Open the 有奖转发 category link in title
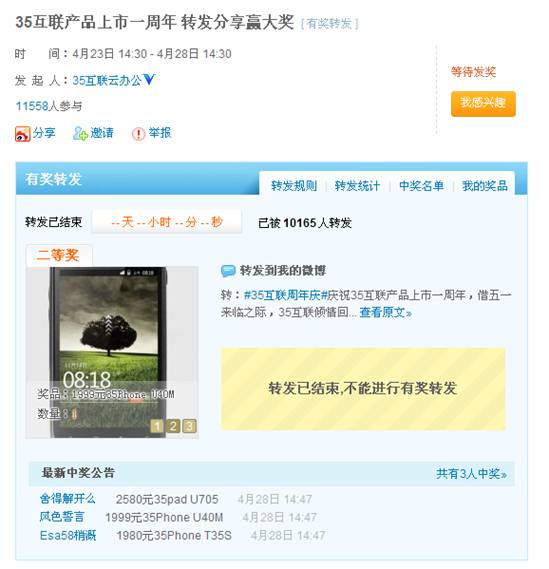This screenshot has height=569, width=549. click(x=329, y=24)
